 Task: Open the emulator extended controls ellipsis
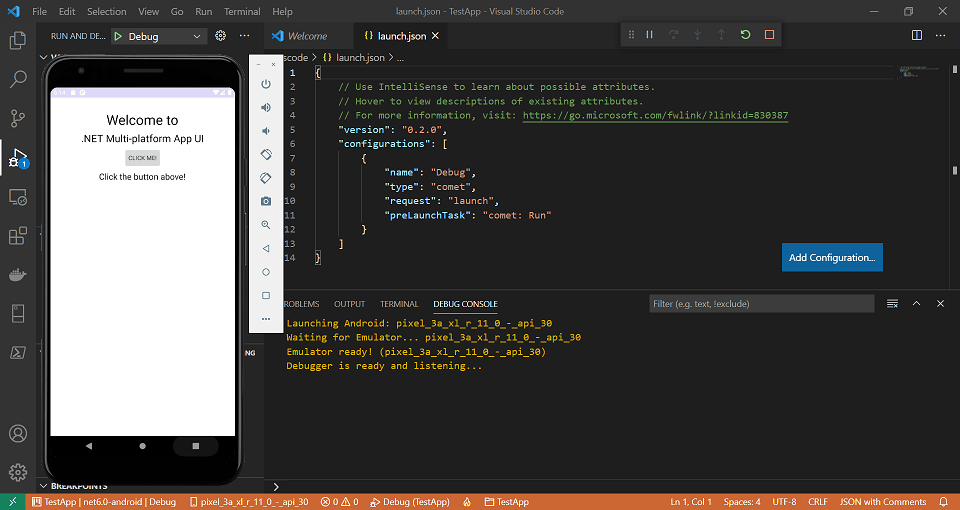pos(266,319)
